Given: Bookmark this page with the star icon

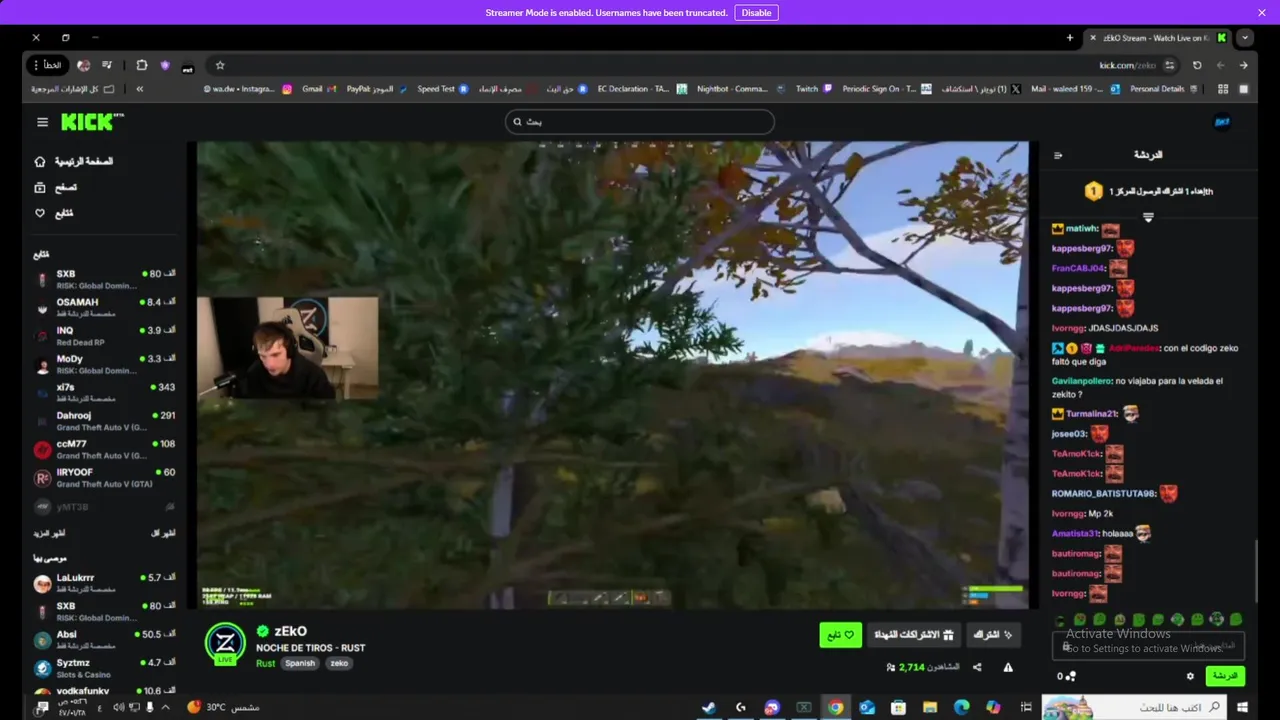Looking at the screenshot, I should tap(220, 65).
